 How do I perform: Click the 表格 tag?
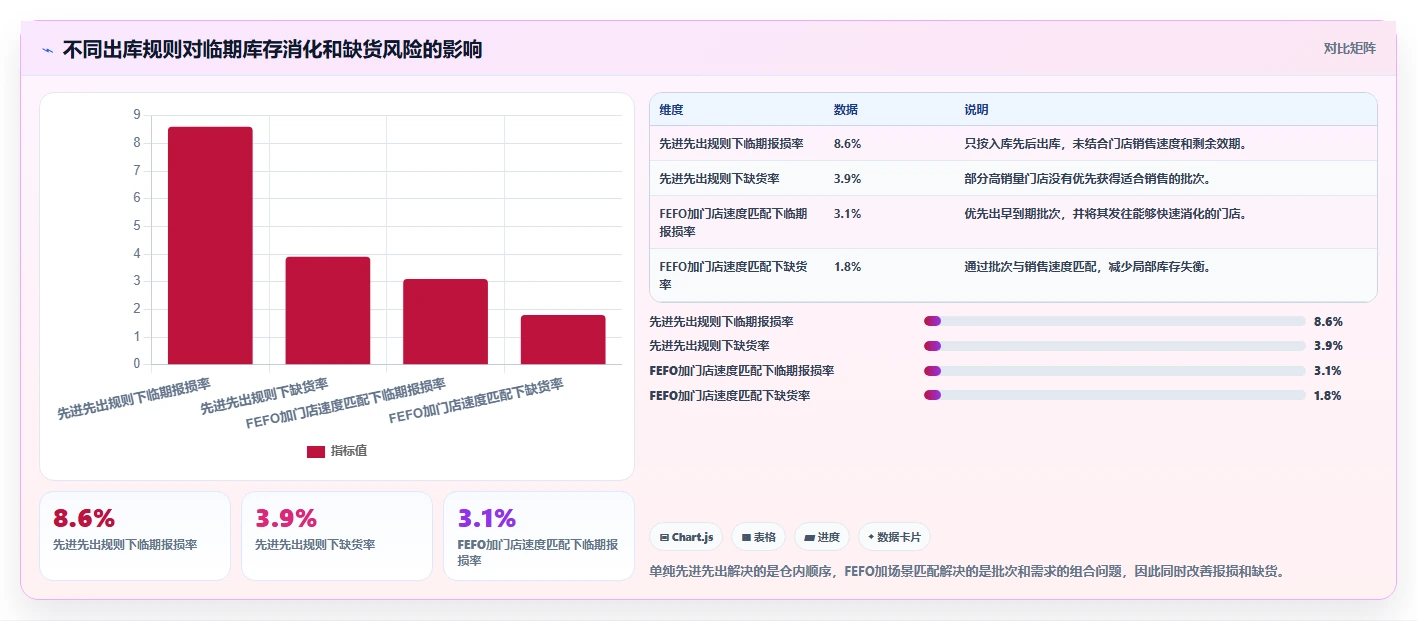(759, 537)
